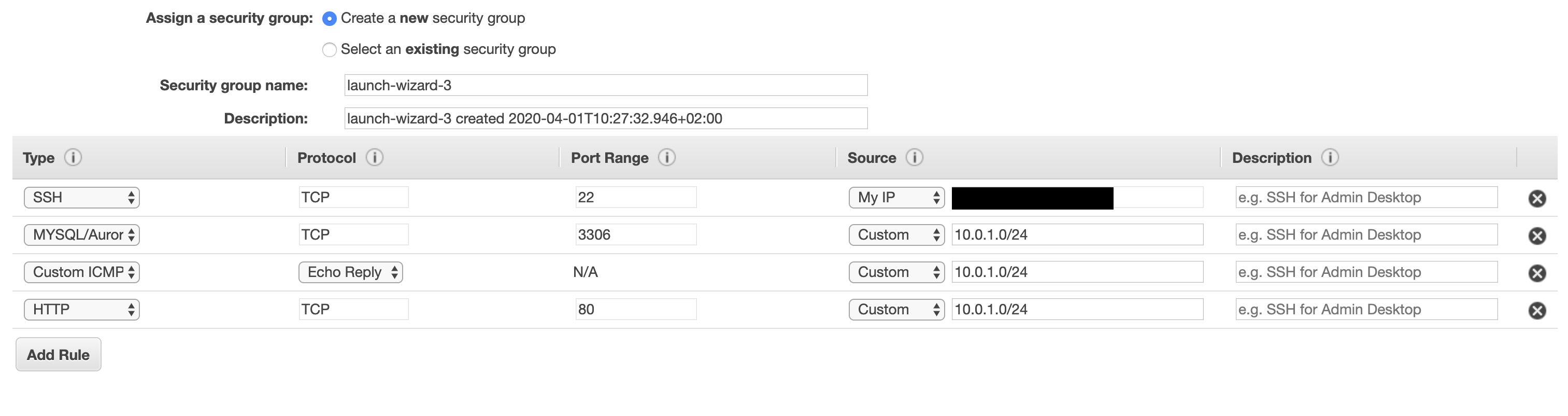1568x416 pixels.
Task: Click the info icon beside Protocol header
Action: pos(374,158)
